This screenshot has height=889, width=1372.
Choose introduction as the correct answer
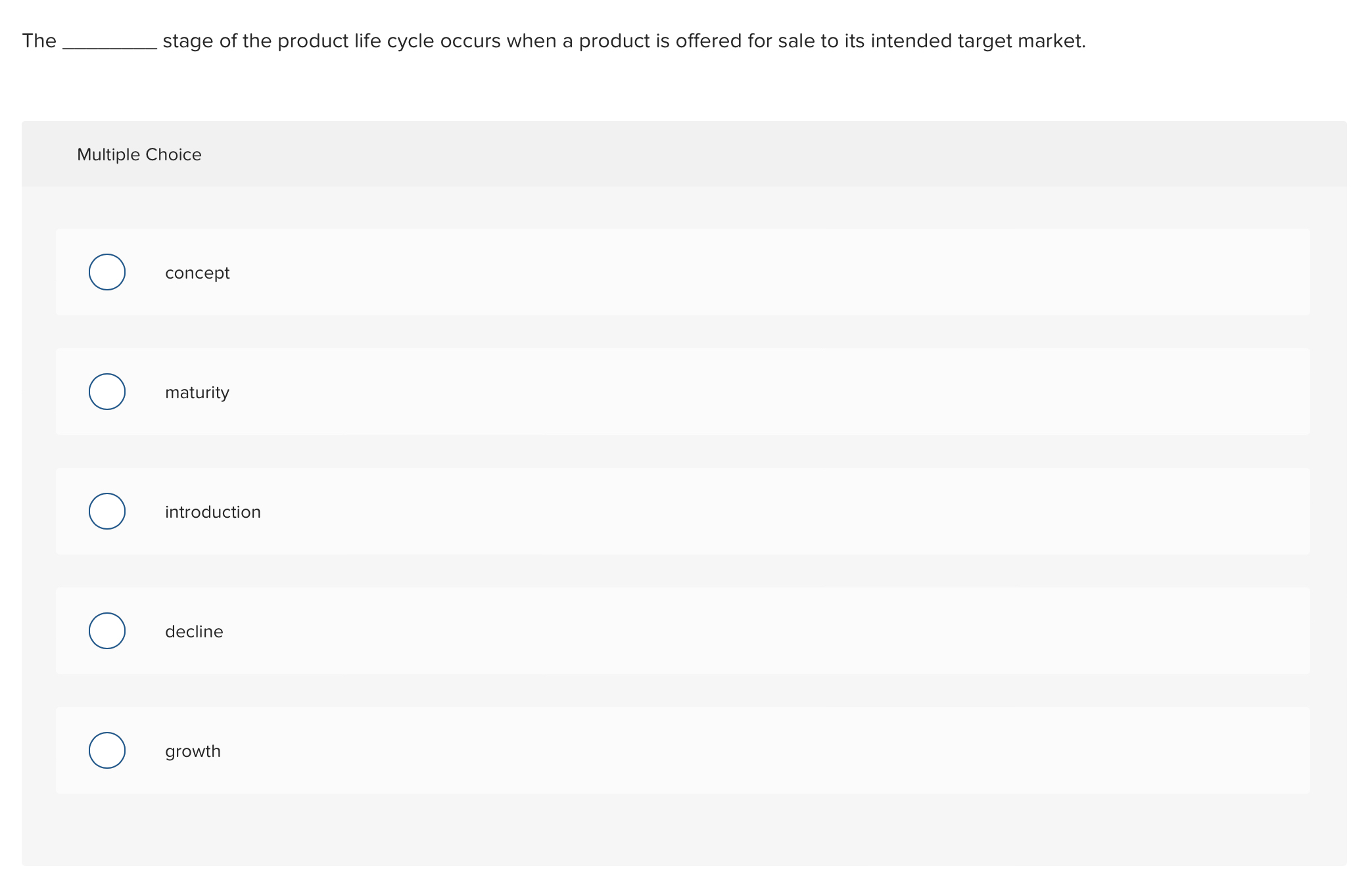pos(106,511)
